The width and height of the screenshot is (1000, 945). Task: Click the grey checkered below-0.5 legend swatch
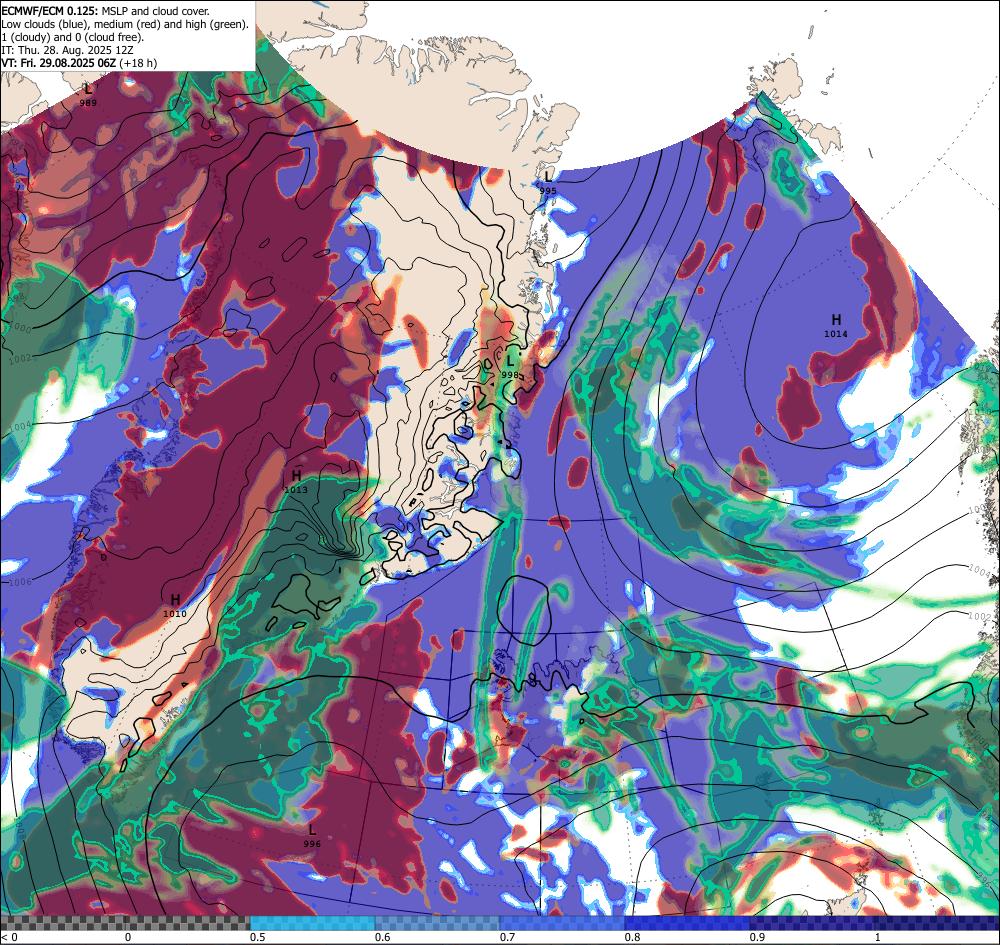(x=126, y=923)
